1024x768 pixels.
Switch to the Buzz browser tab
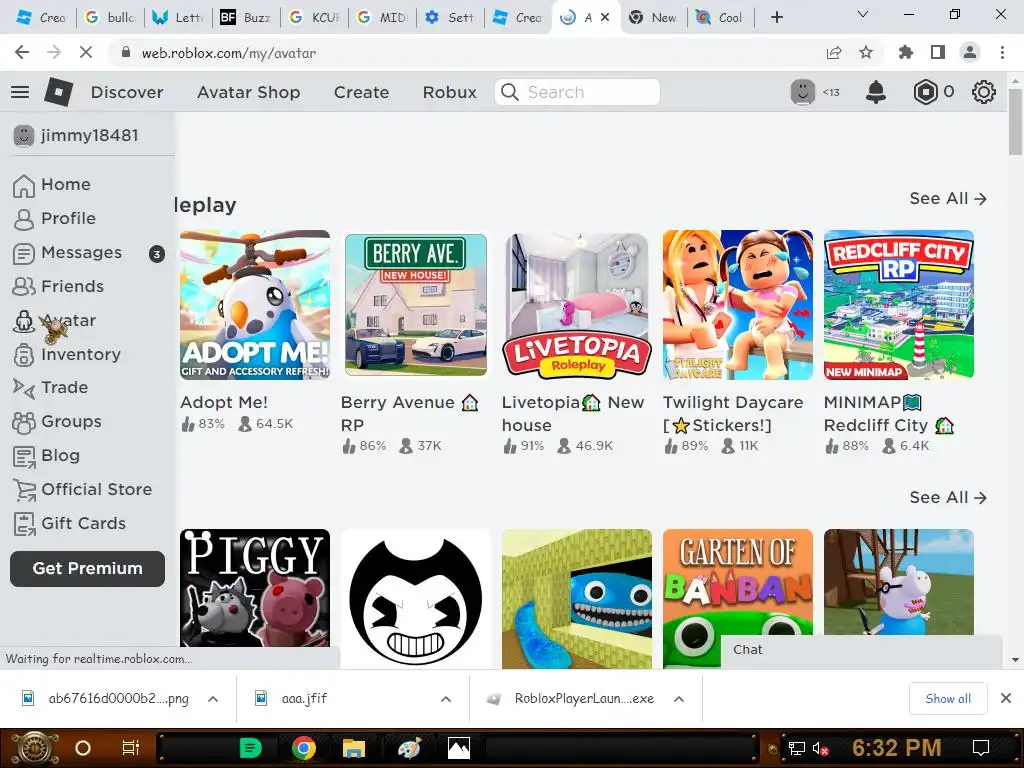tap(246, 18)
